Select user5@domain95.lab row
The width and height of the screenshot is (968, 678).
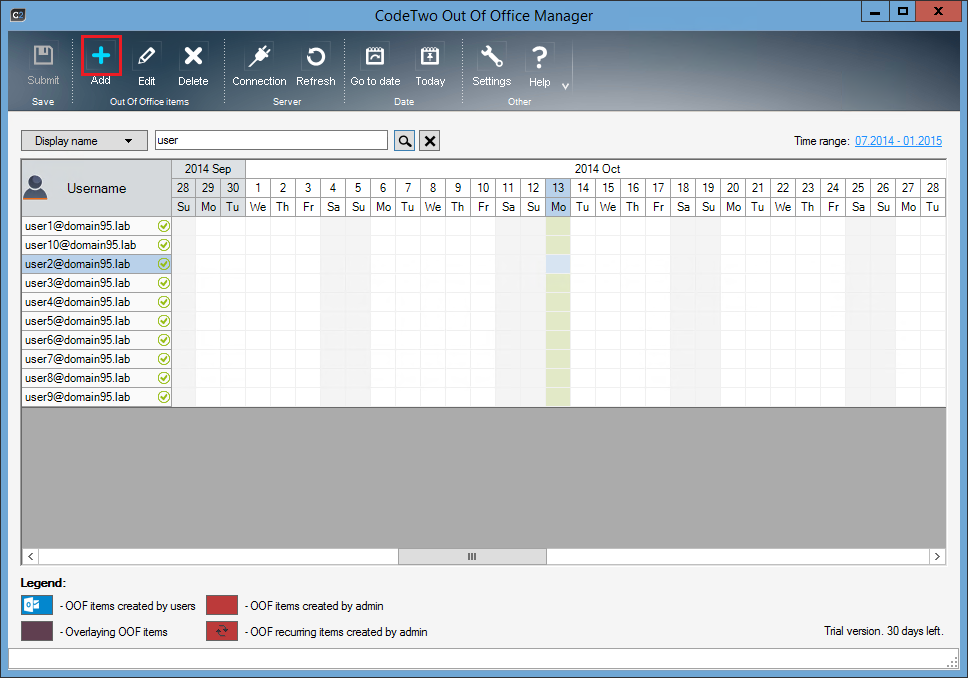[x=96, y=321]
